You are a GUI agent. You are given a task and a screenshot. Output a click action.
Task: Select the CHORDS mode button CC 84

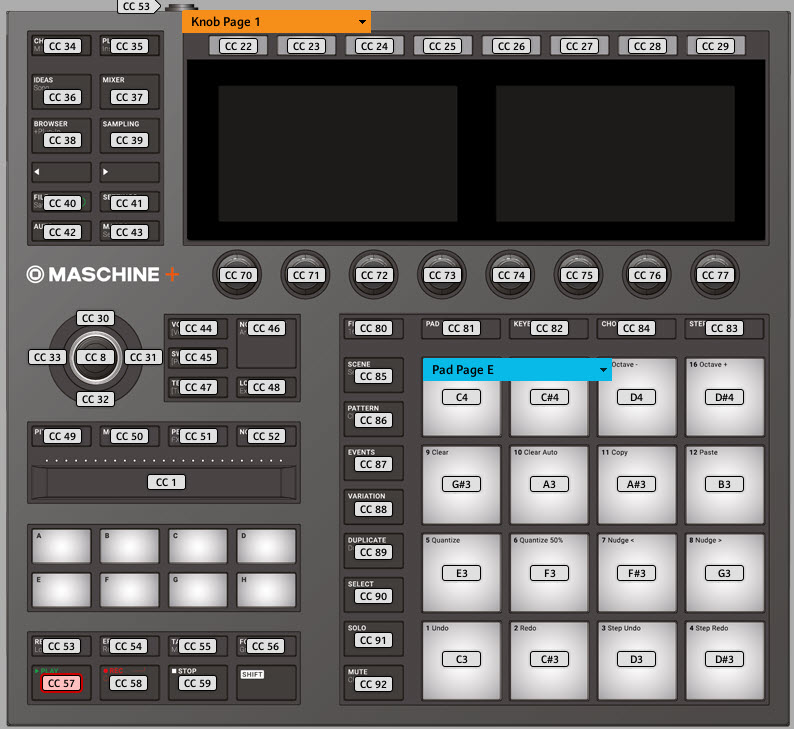[637, 329]
